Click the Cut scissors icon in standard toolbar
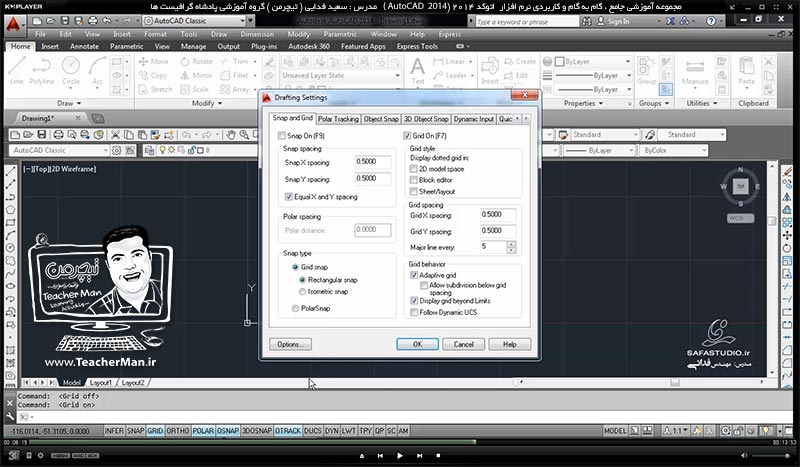The height and width of the screenshot is (467, 800). pyautogui.click(x=115, y=135)
